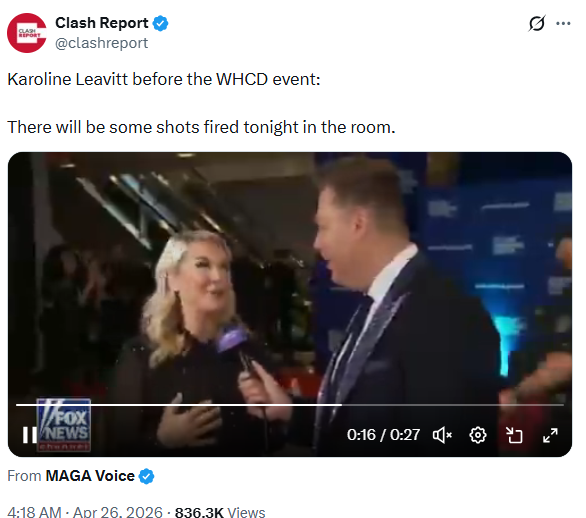Click the video timestamp 0:16 / 0:27
586x518 pixels.
(383, 435)
